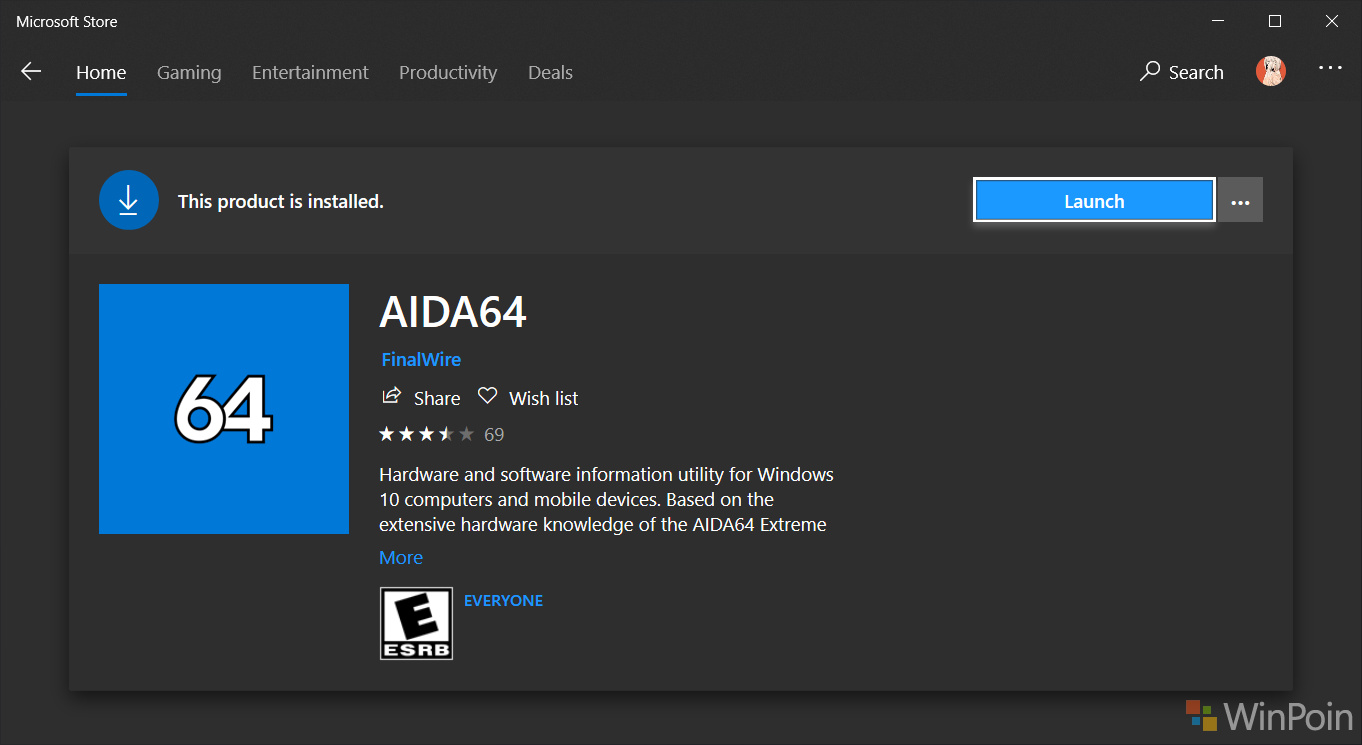The width and height of the screenshot is (1362, 745).
Task: Click the ESRB Everyone rating badge
Action: tap(416, 623)
